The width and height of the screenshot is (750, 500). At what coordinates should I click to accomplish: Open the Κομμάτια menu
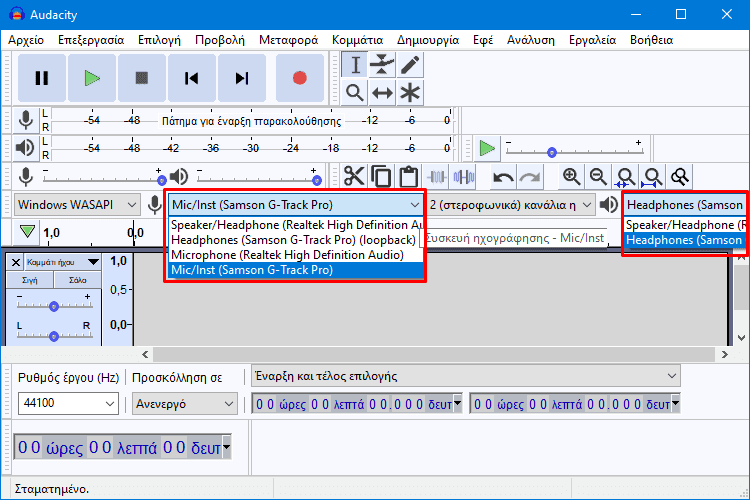point(357,40)
